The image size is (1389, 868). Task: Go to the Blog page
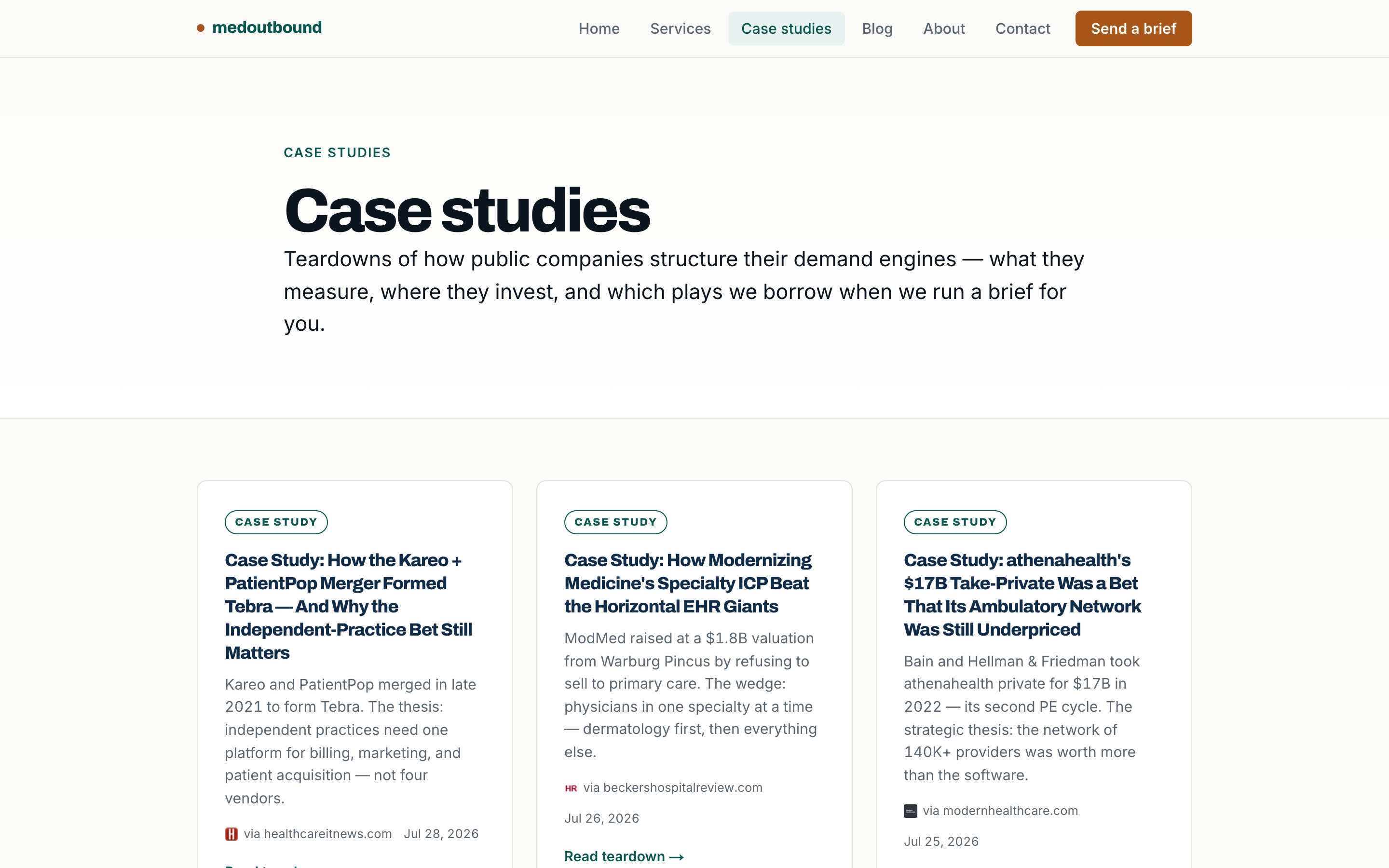(877, 29)
